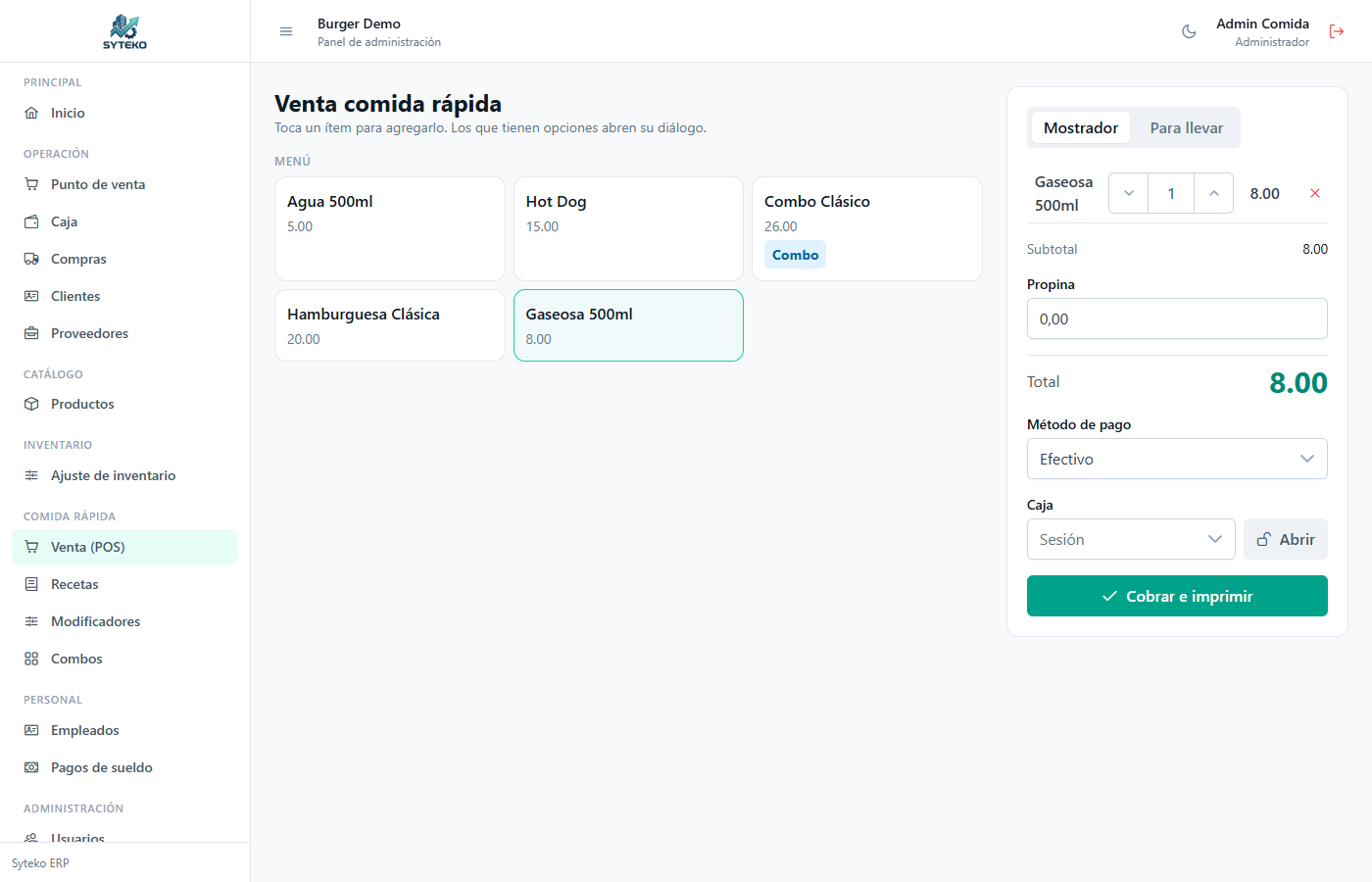
Task: Remove Gaseosa 500ml with red X
Action: point(1315,193)
